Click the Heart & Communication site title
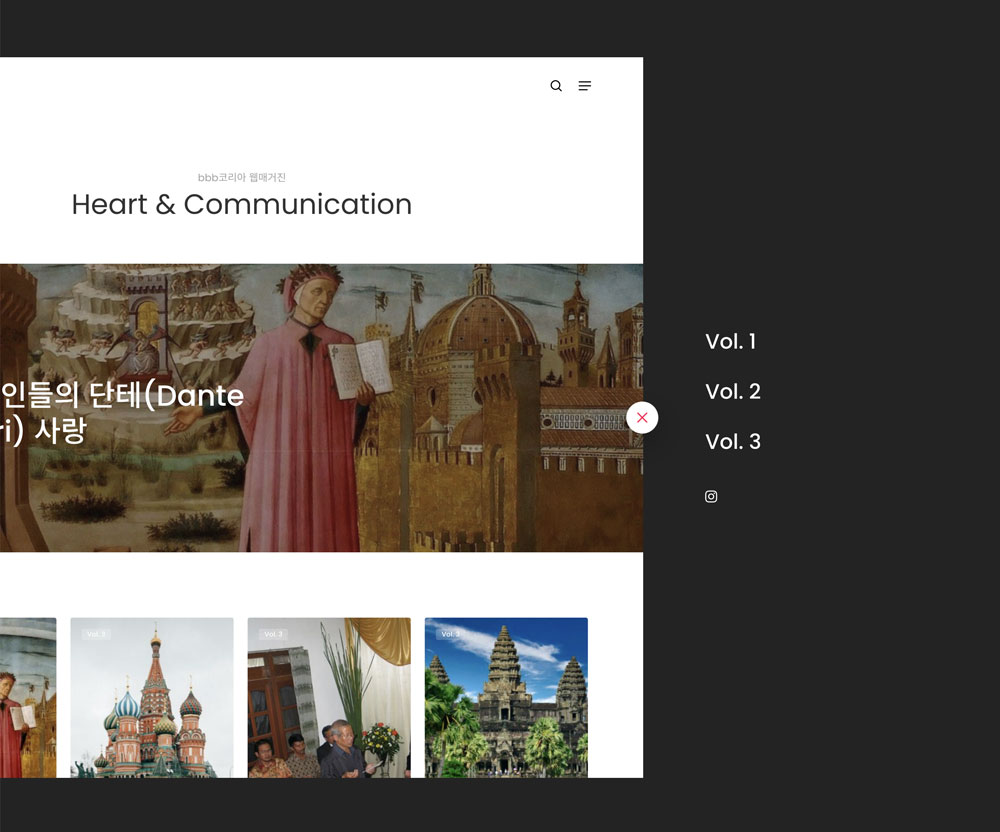The height and width of the screenshot is (832, 1000). (x=242, y=204)
